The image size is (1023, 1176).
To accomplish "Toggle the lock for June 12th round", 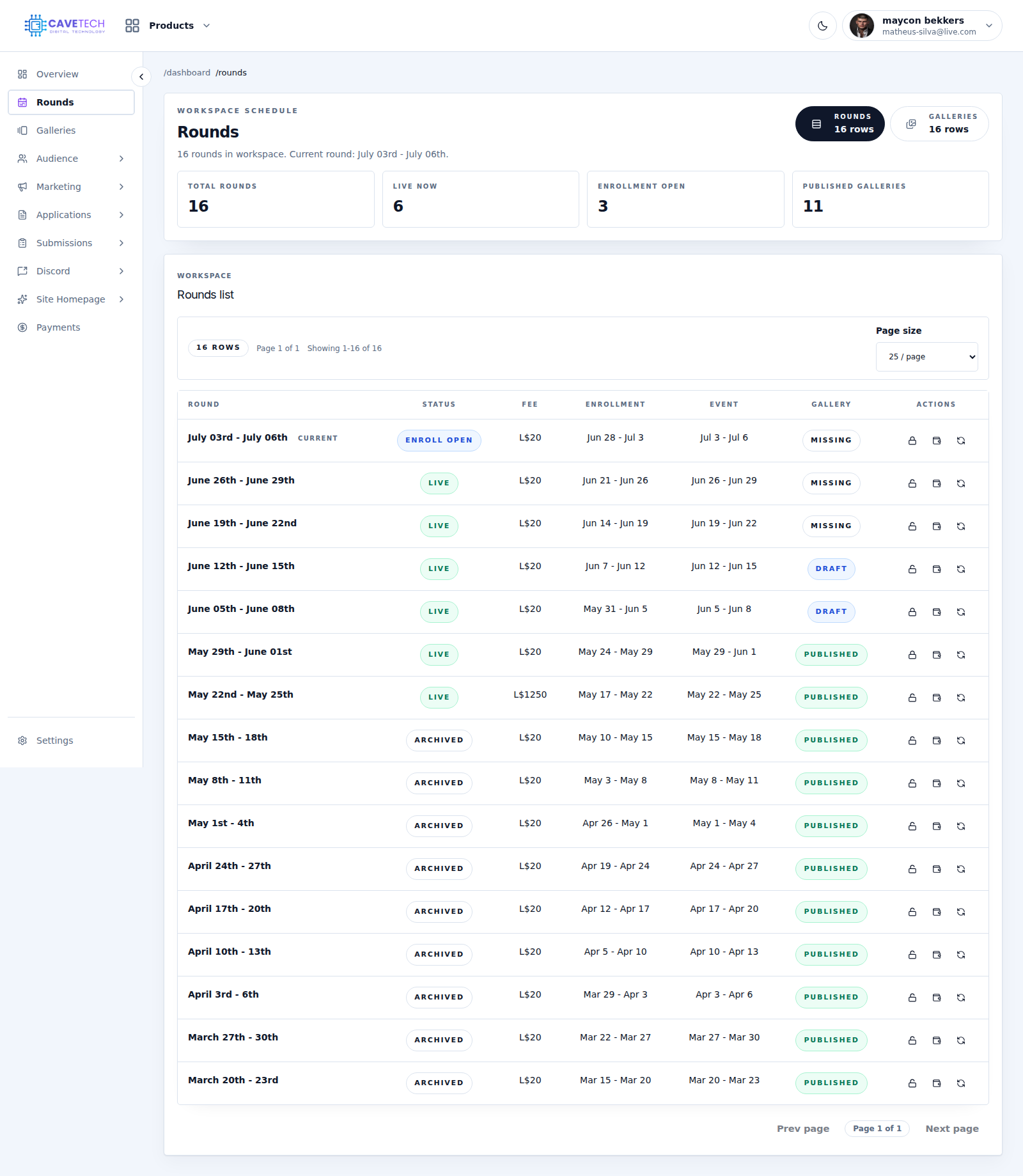I will (912, 569).
